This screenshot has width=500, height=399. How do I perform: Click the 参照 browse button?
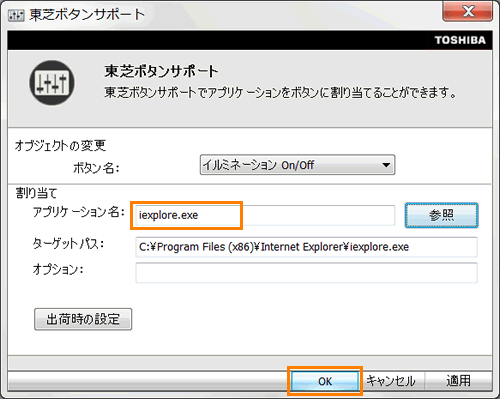[441, 215]
